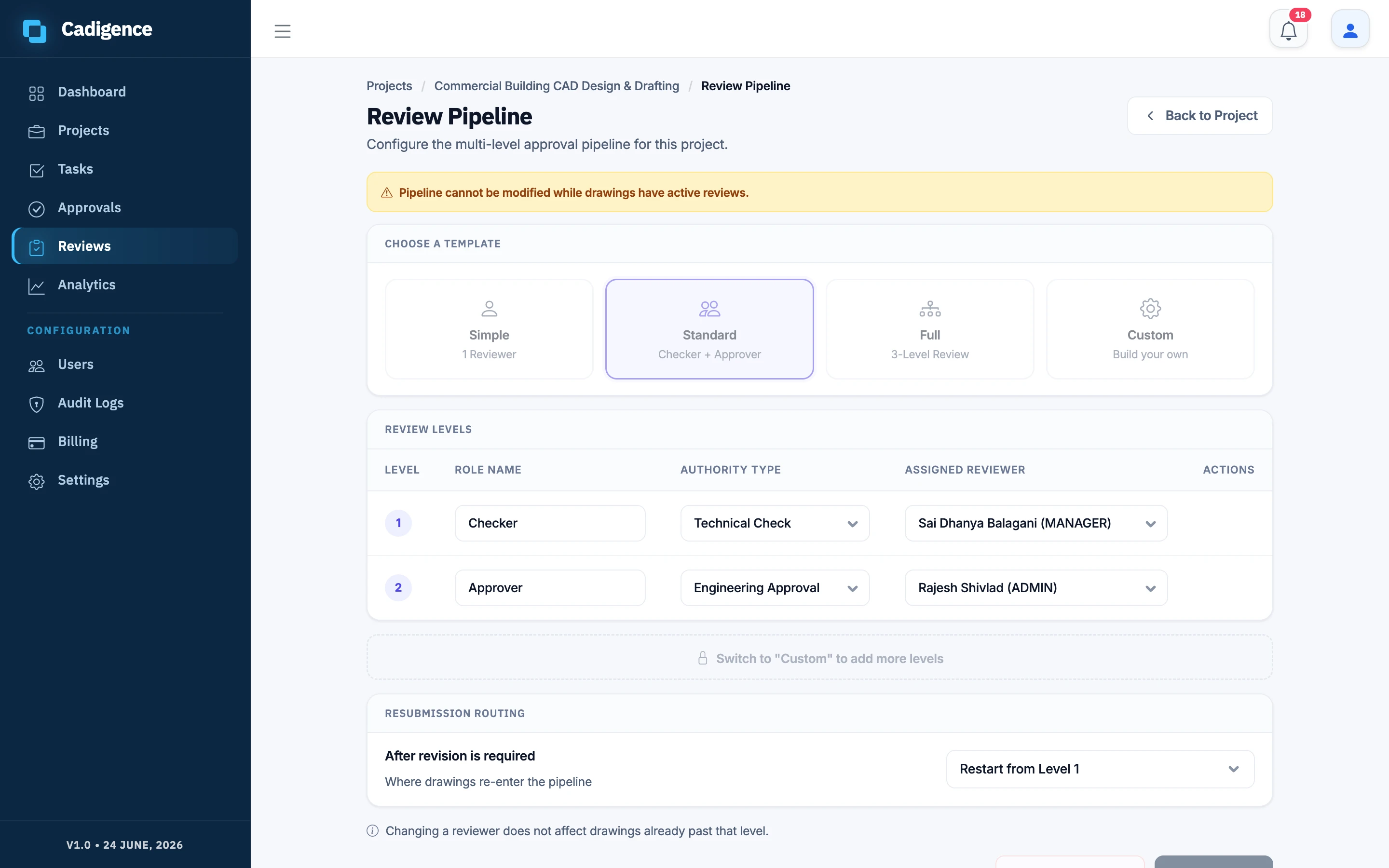Click Switch to Custom to add levels
The width and height of the screenshot is (1389, 868).
coord(819,658)
